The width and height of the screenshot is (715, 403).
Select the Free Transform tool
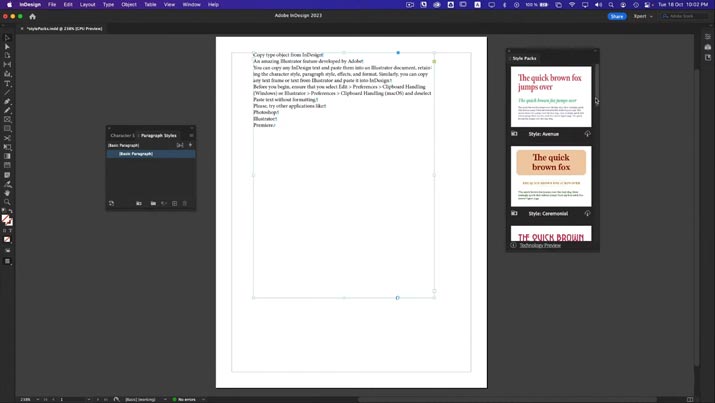[7, 147]
